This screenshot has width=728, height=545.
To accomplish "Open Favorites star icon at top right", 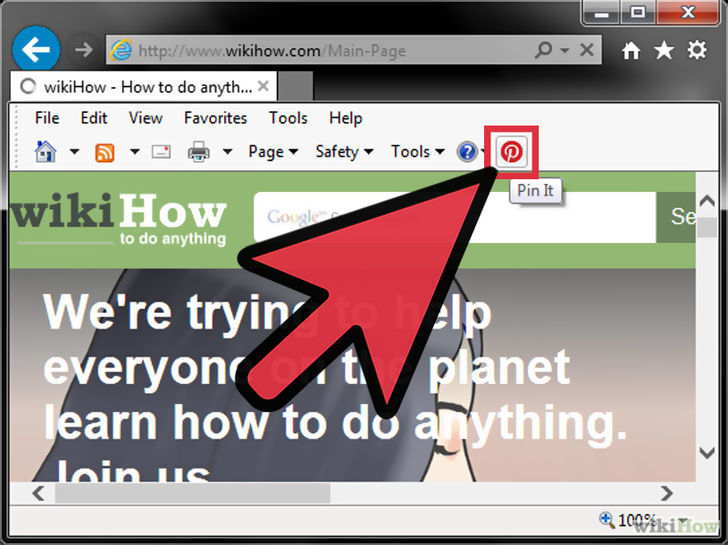I will pyautogui.click(x=664, y=50).
